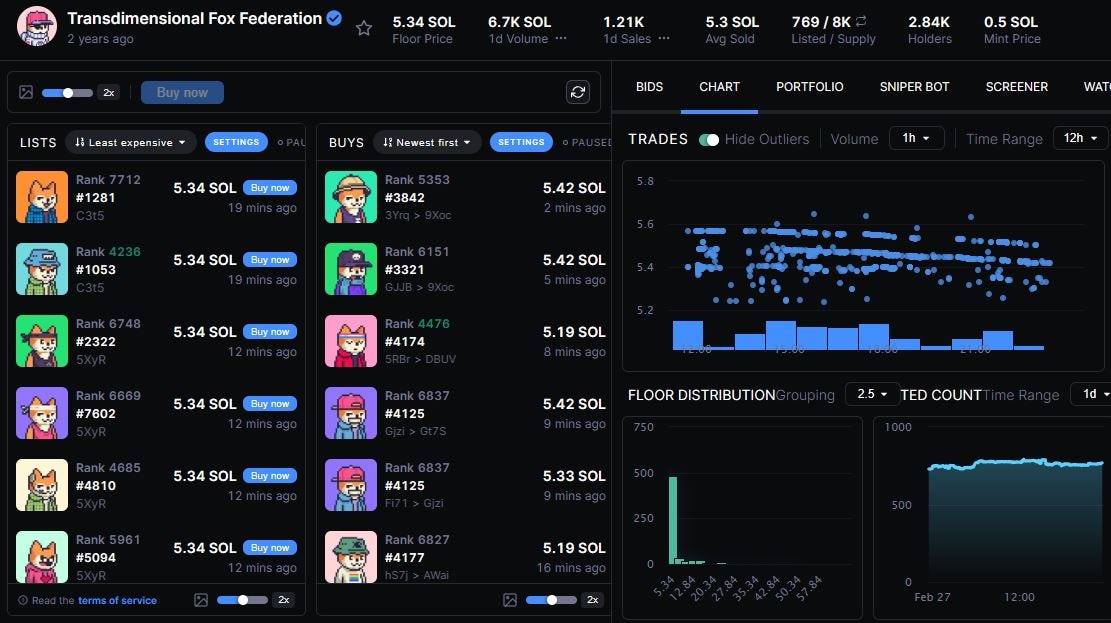Buy now fox #1281 for 5.34 SOL
Screen dimensions: 1111x623
click(269, 187)
